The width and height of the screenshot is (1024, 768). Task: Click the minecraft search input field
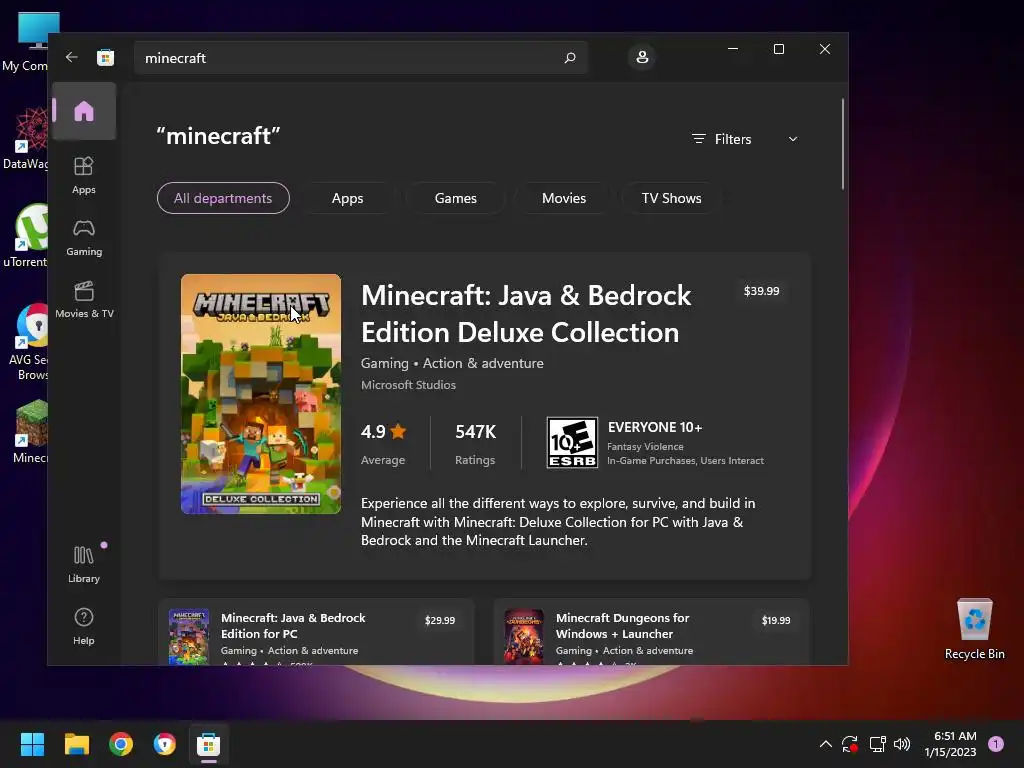(x=360, y=57)
